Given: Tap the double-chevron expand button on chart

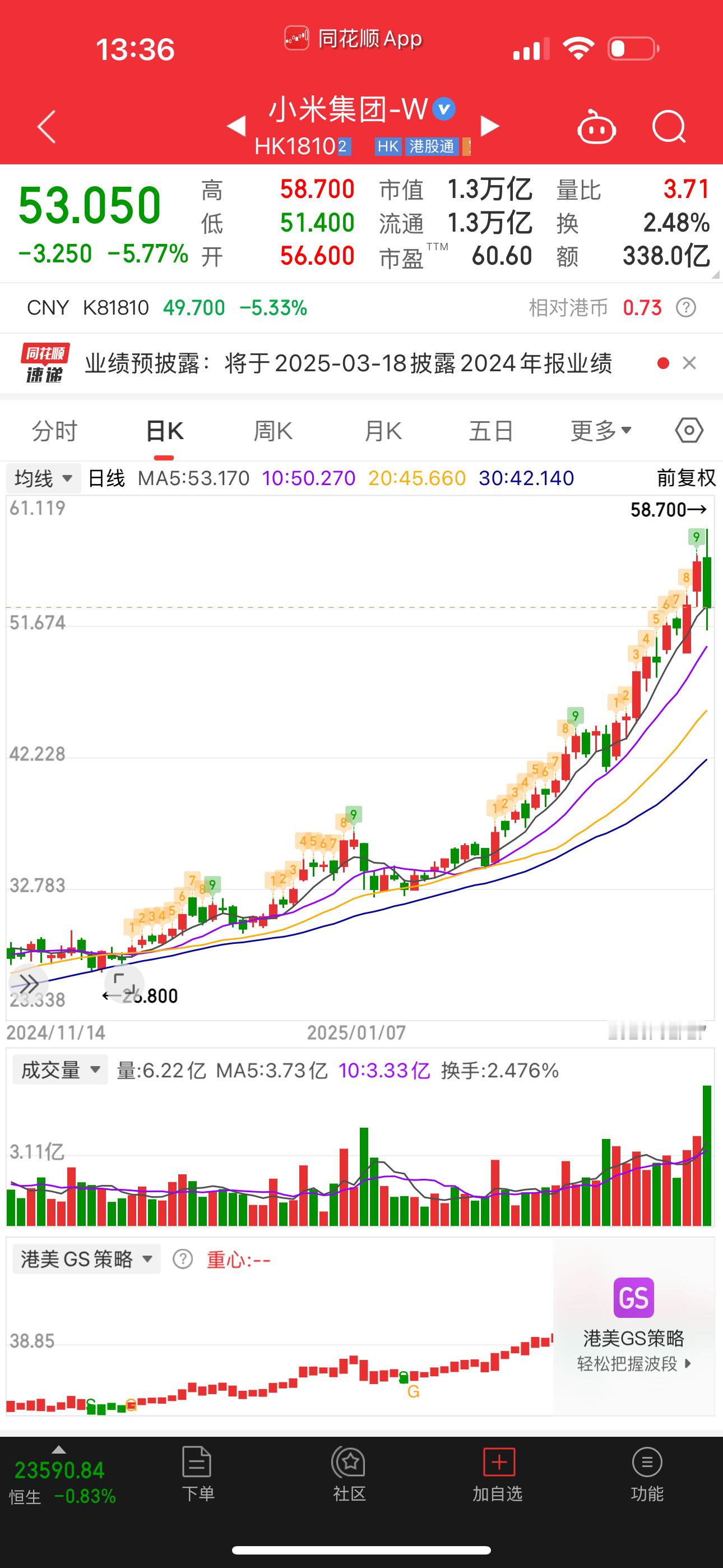Looking at the screenshot, I should [28, 983].
